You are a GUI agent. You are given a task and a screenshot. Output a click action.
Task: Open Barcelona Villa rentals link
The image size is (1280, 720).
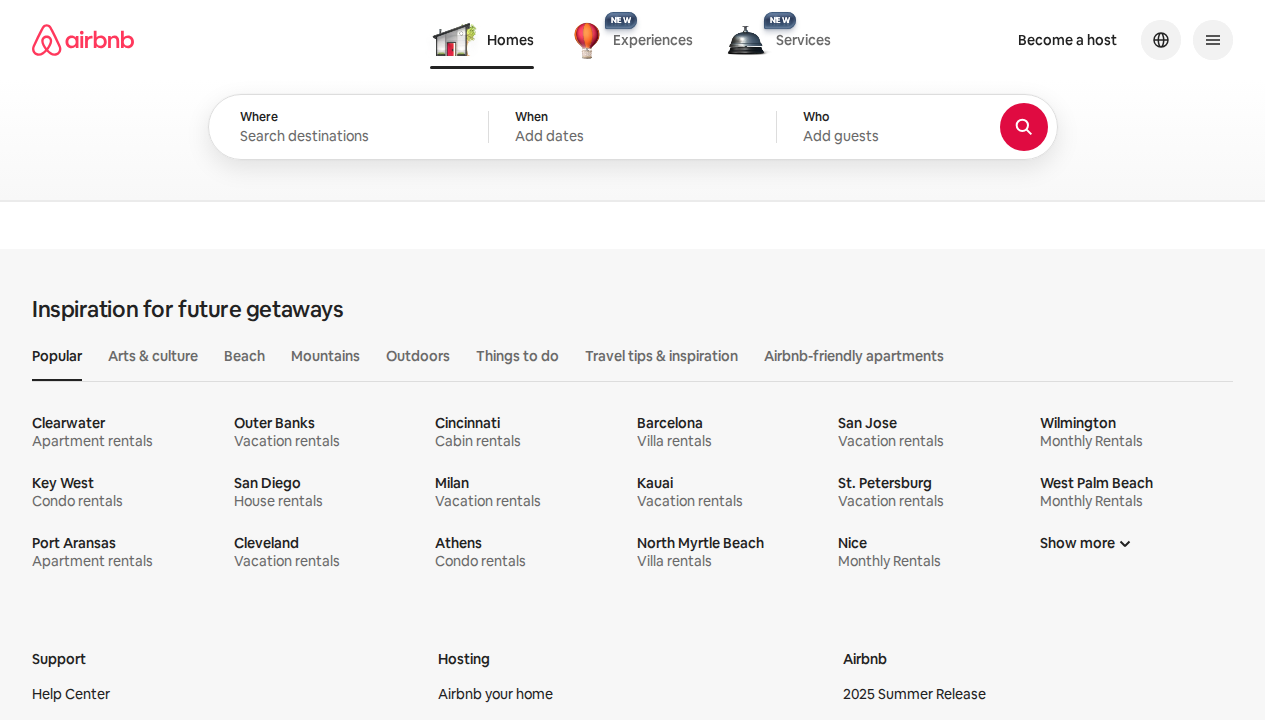tap(674, 432)
